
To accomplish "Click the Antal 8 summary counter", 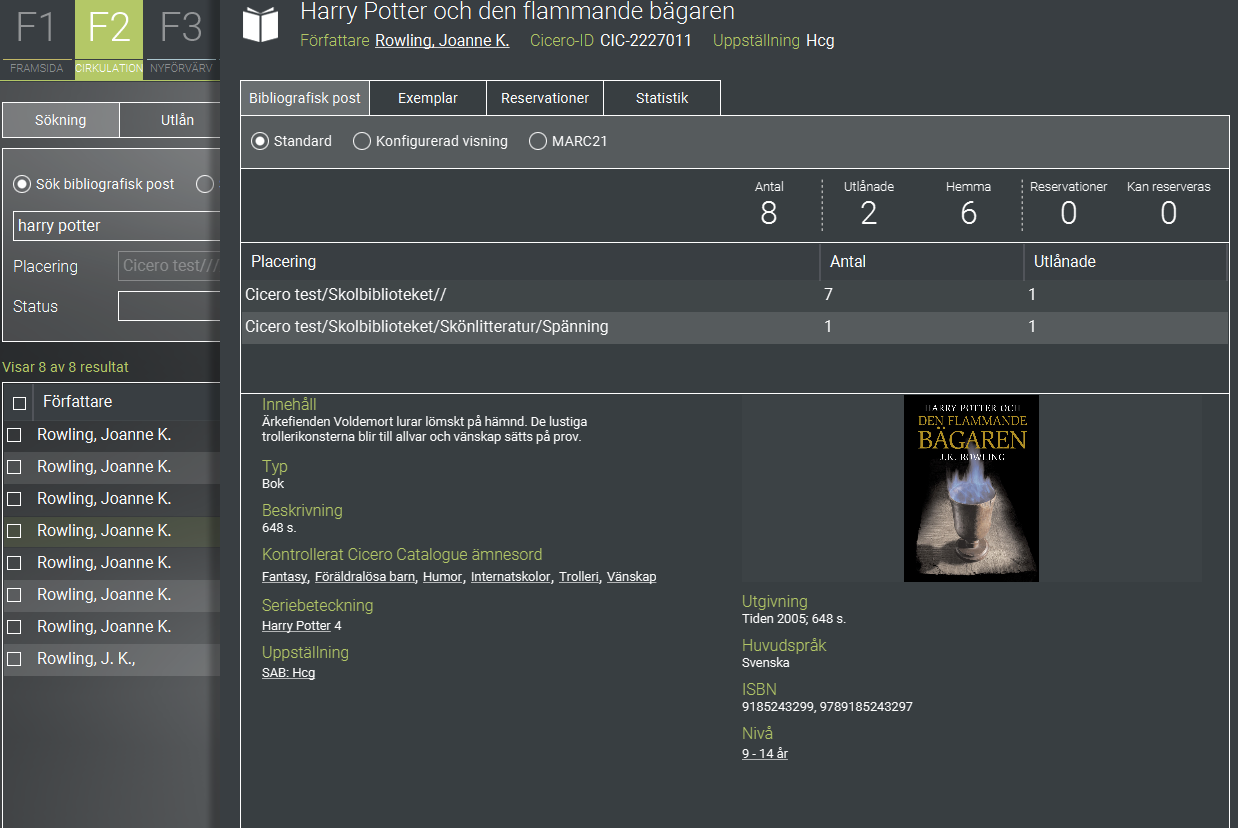I will 769,204.
